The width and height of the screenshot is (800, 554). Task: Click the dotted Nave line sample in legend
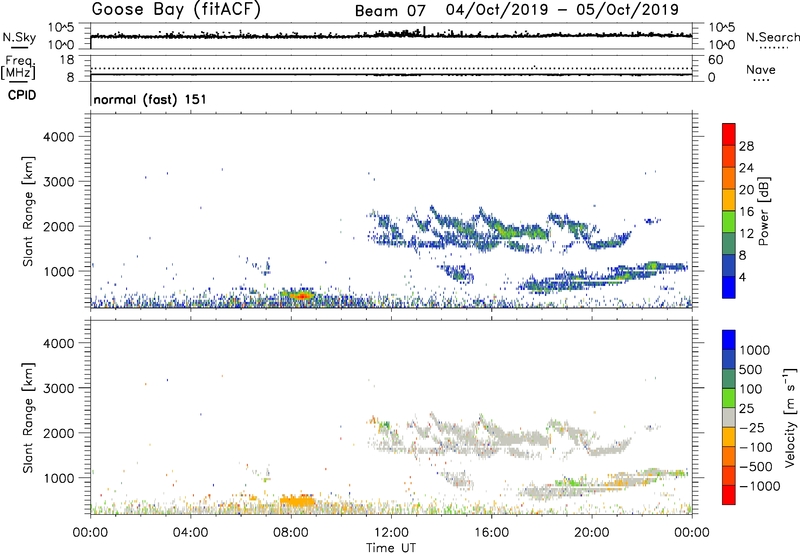tap(761, 81)
